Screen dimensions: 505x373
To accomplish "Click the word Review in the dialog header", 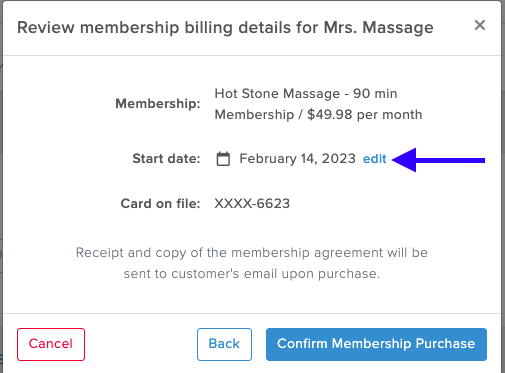I will click(x=46, y=27).
